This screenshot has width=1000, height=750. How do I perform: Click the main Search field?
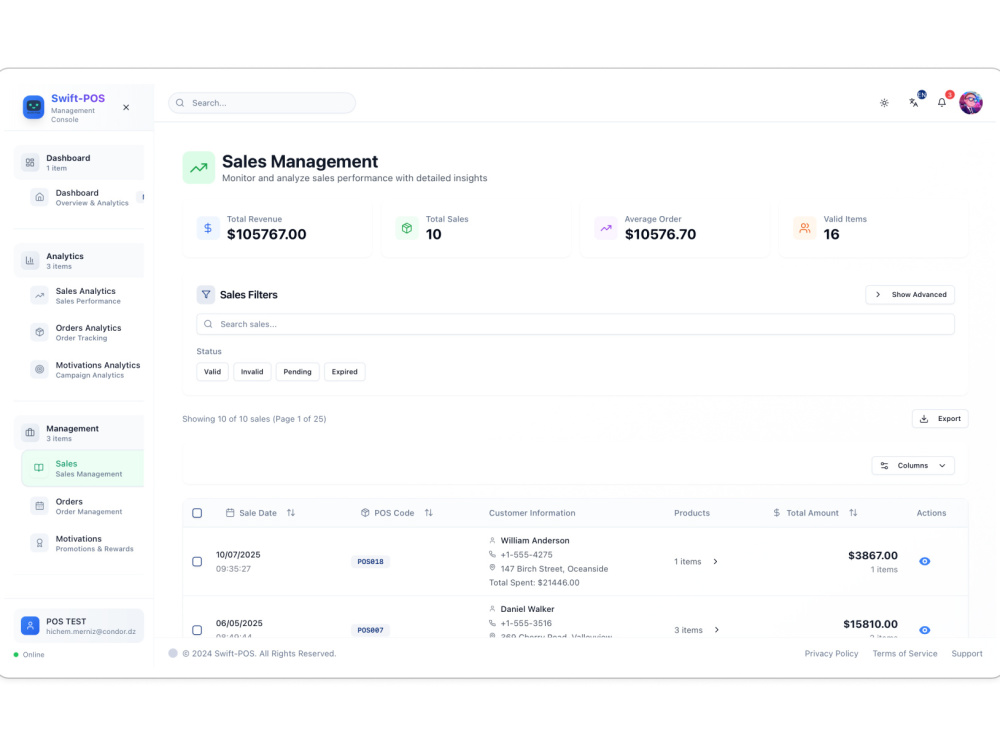pyautogui.click(x=262, y=103)
